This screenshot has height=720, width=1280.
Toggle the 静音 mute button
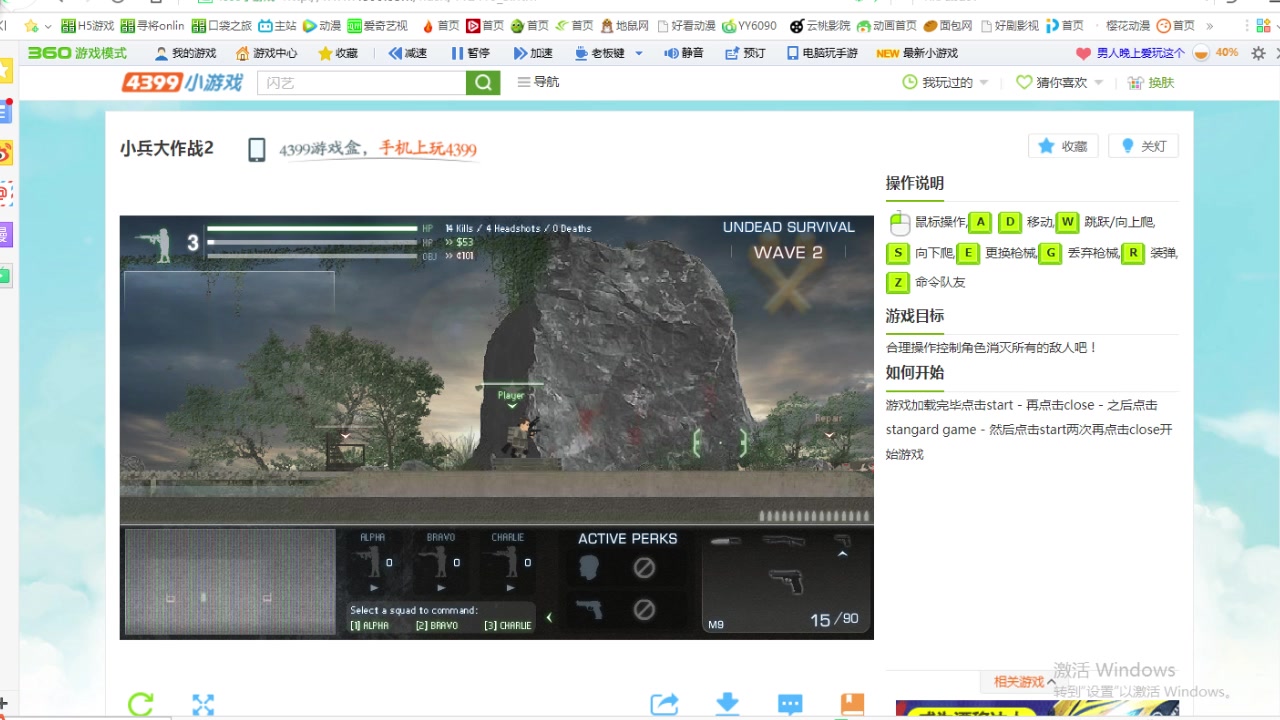pyautogui.click(x=684, y=53)
